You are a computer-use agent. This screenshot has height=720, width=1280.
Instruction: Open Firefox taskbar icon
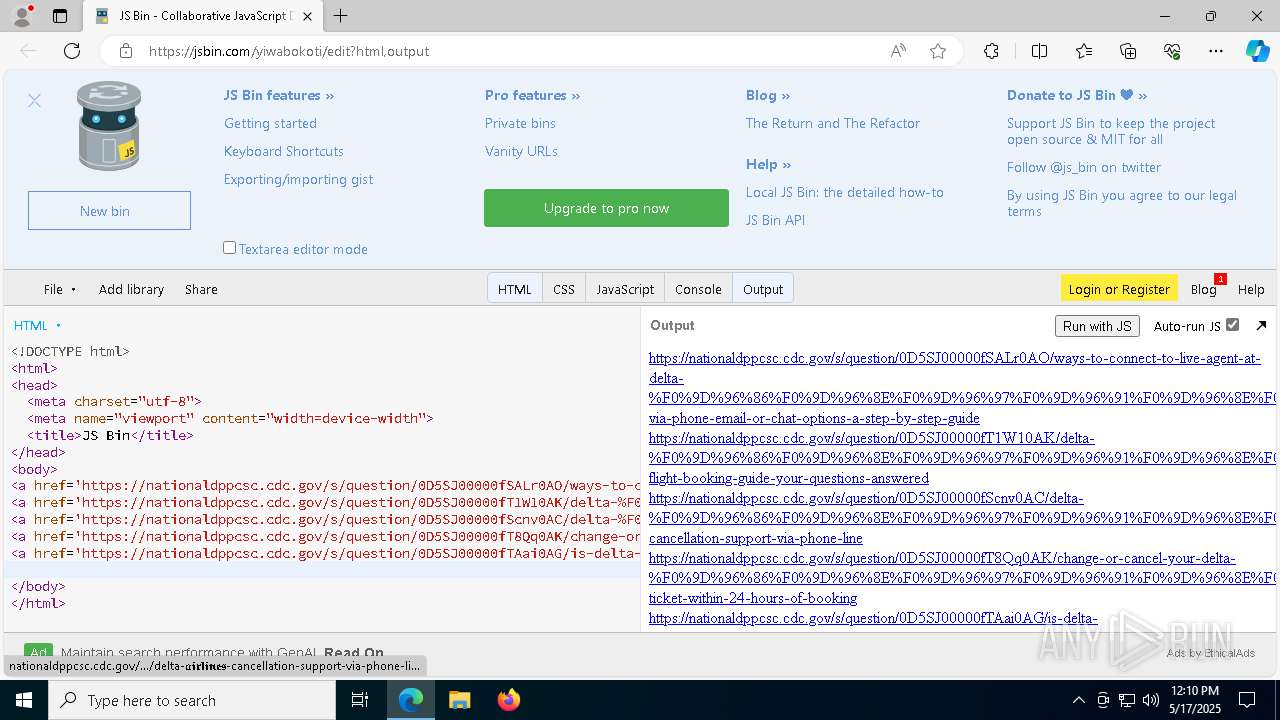508,700
